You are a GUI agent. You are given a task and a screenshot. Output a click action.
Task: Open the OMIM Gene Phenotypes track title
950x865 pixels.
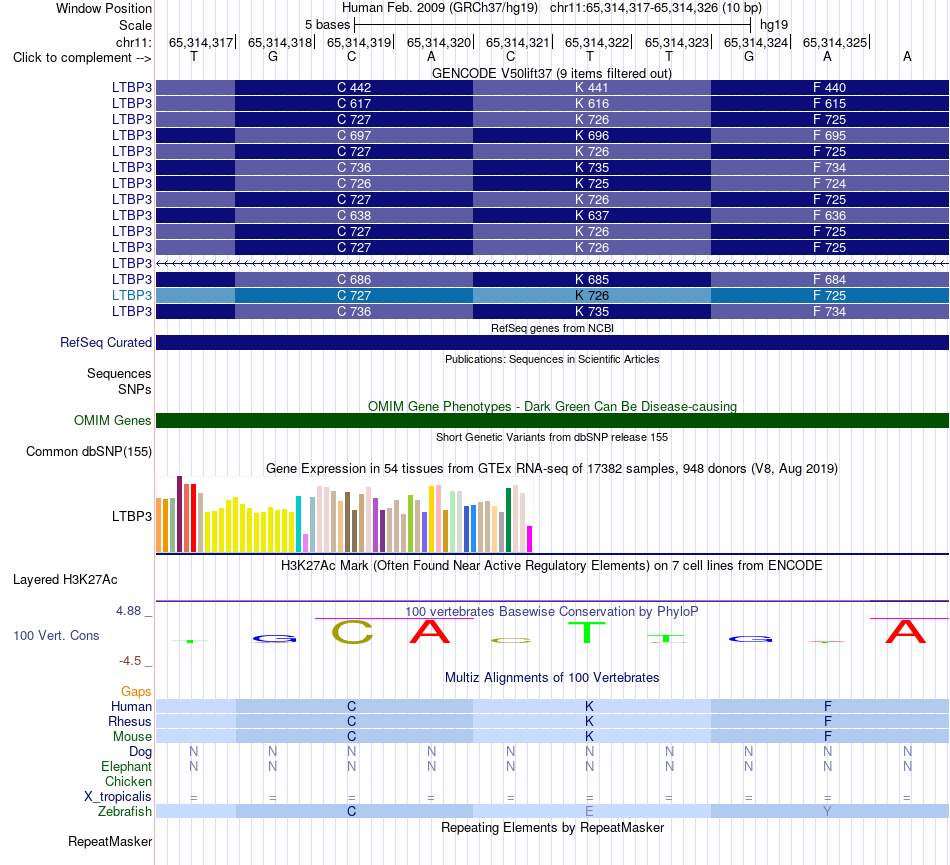tap(552, 406)
